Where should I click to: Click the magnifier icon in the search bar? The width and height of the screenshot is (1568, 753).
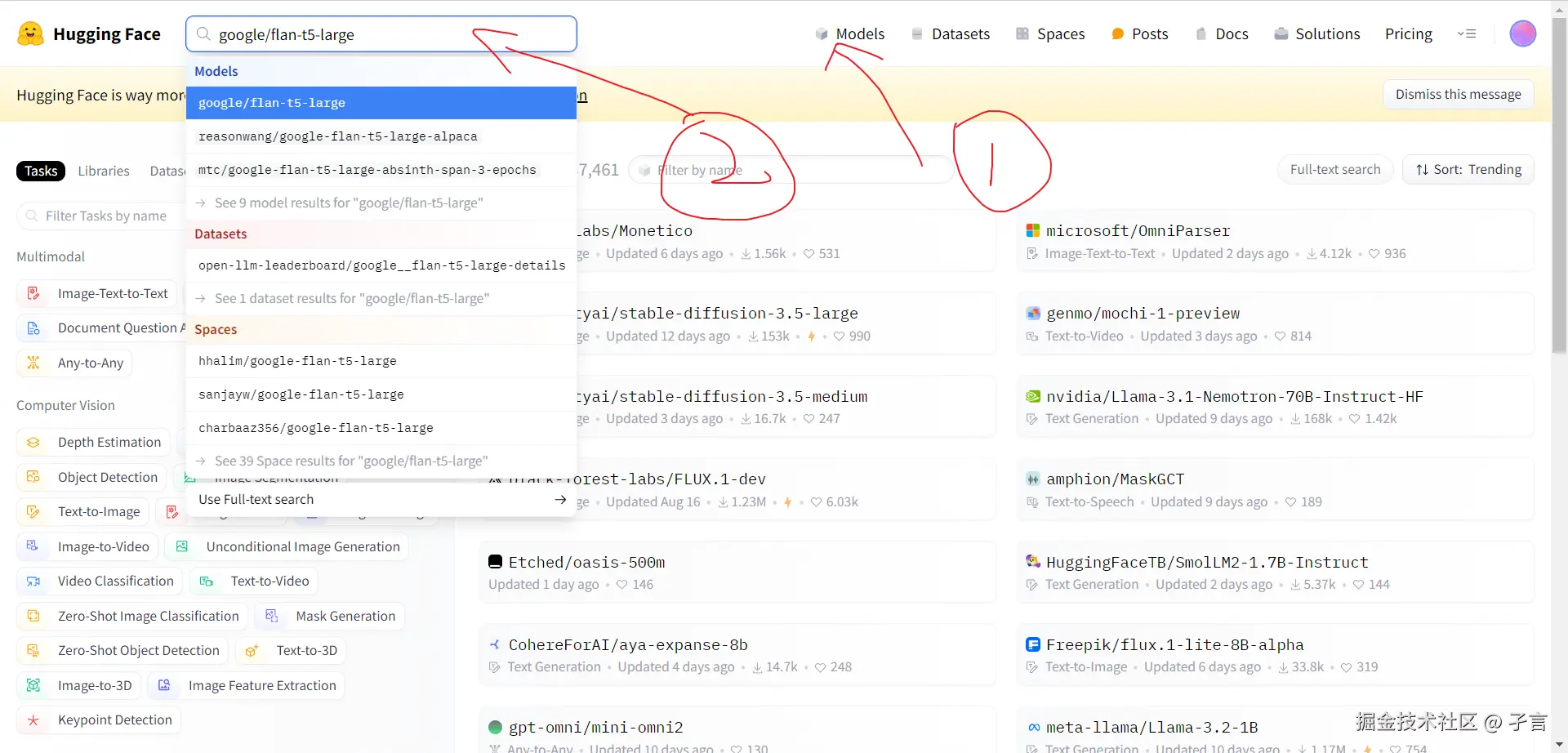[x=203, y=33]
